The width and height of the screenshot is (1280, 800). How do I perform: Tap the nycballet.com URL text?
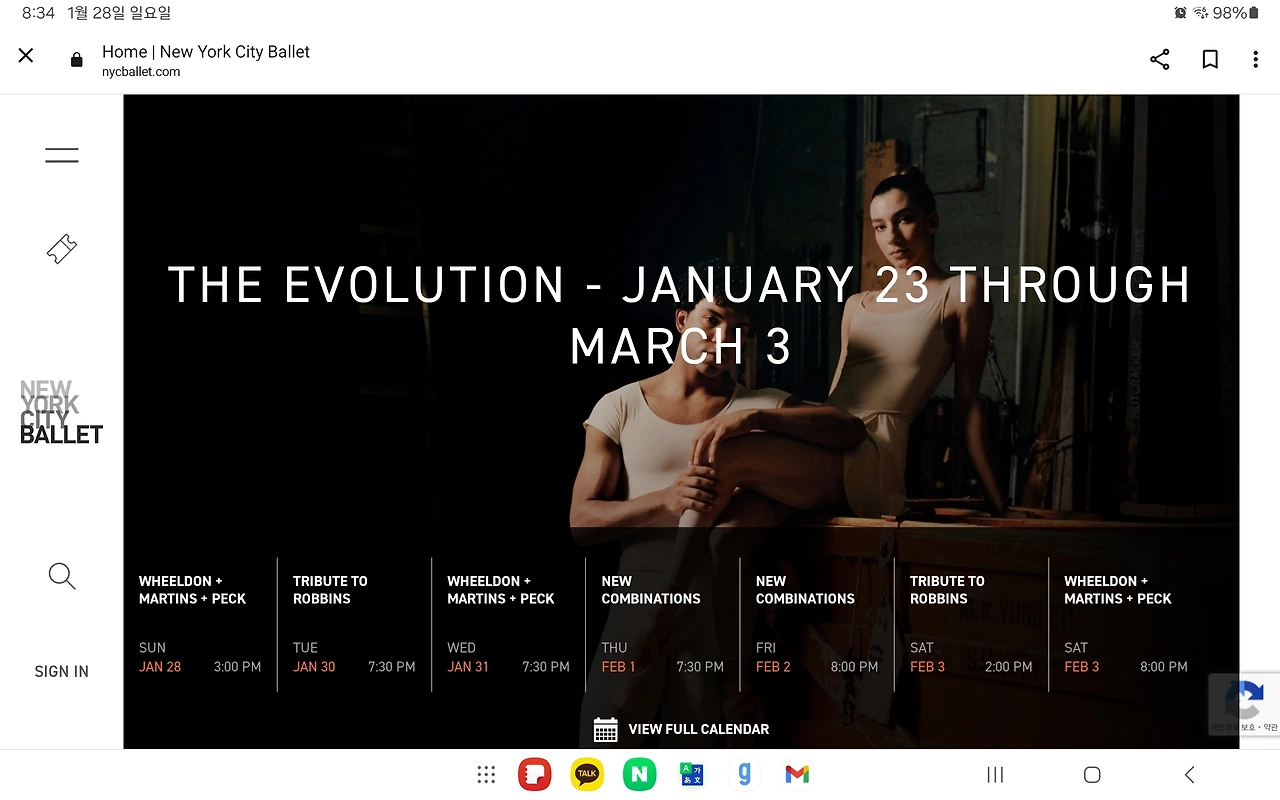pos(141,72)
